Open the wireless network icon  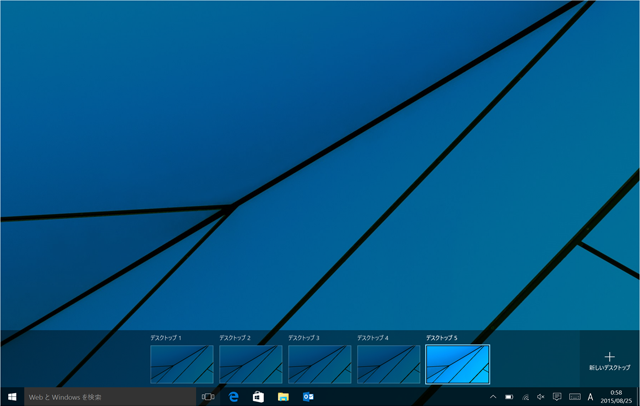point(525,397)
